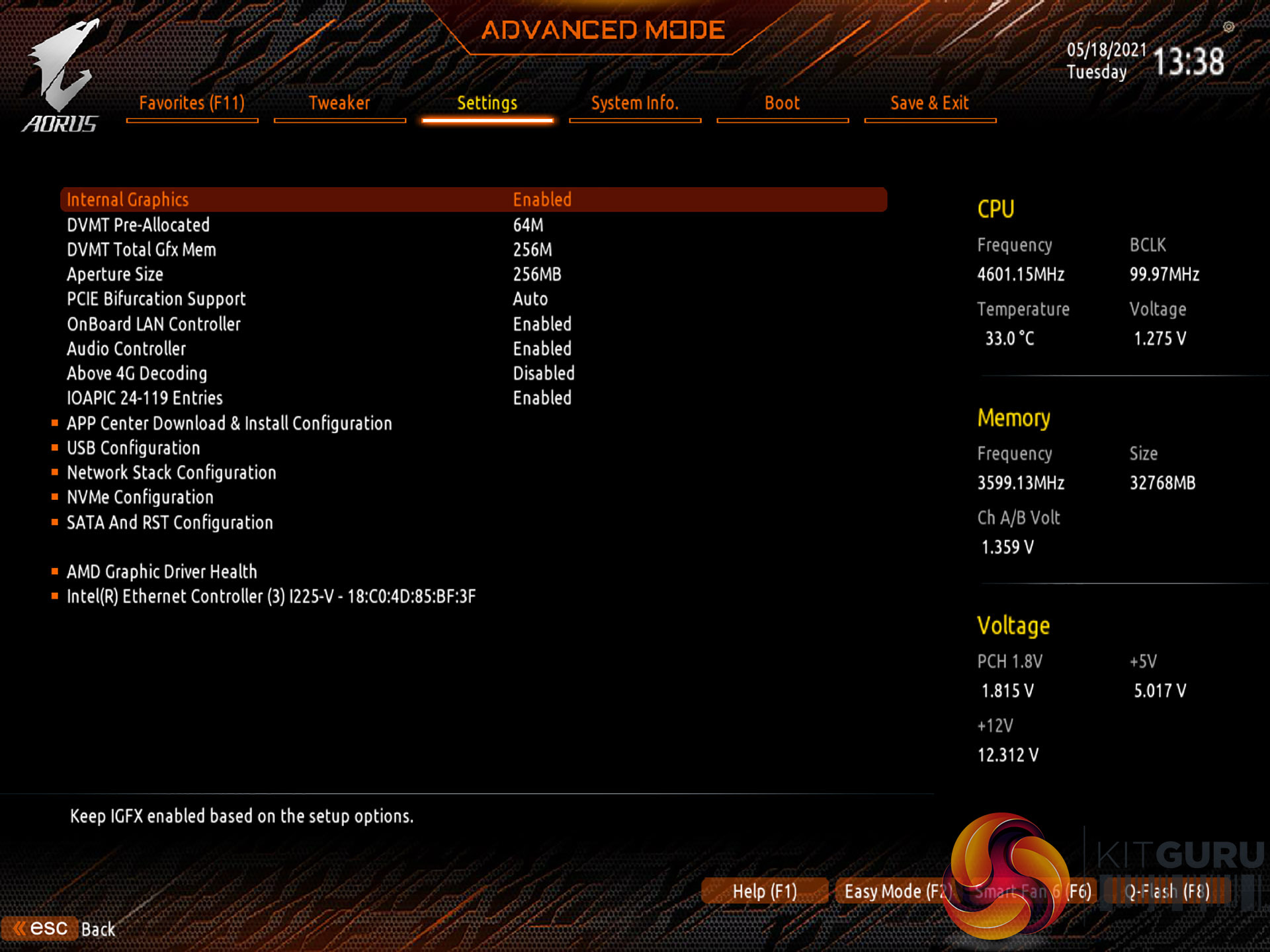1270x952 pixels.
Task: Click the gear icon near the clock
Action: click(1228, 27)
